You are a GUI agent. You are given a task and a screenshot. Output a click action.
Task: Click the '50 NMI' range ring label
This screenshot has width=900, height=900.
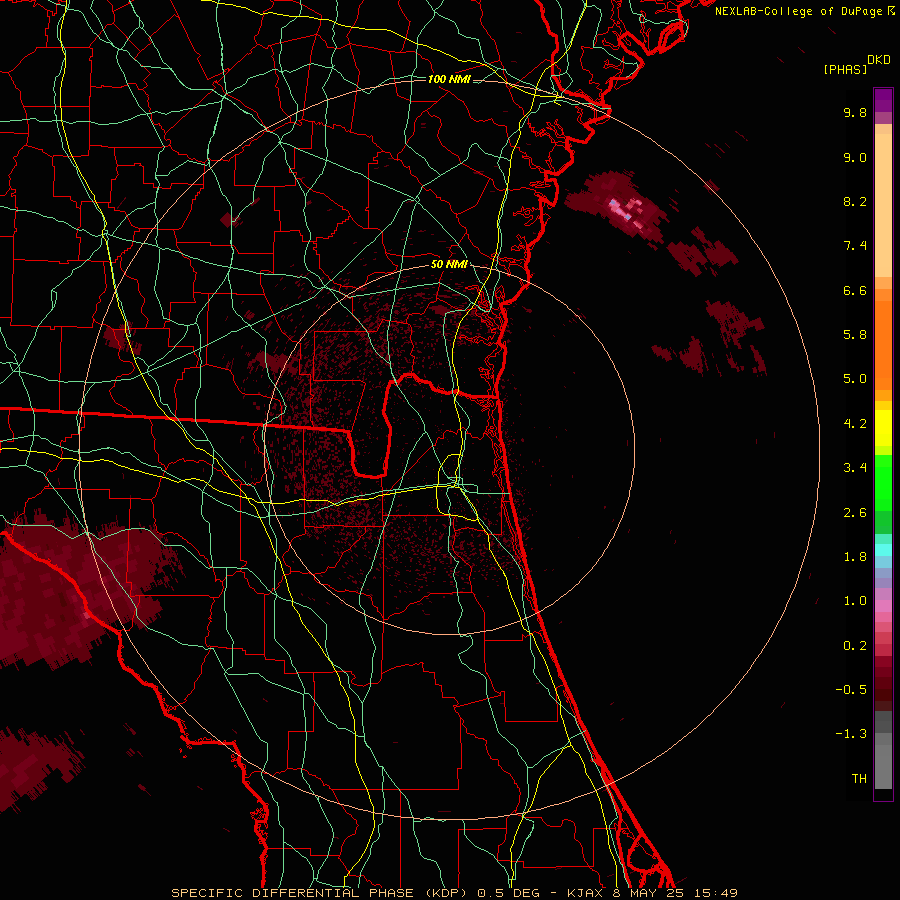coord(449,265)
